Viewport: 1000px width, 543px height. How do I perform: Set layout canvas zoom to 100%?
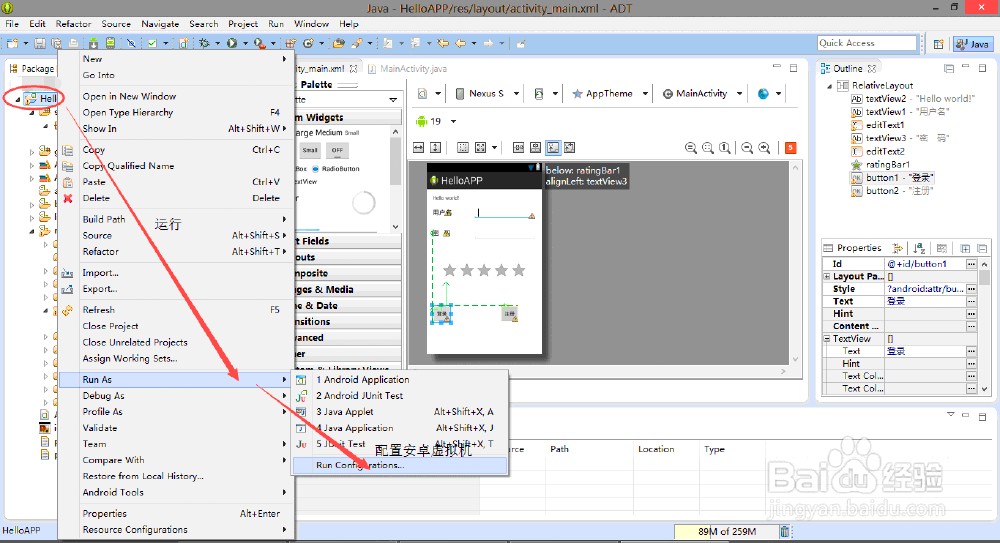[x=725, y=148]
